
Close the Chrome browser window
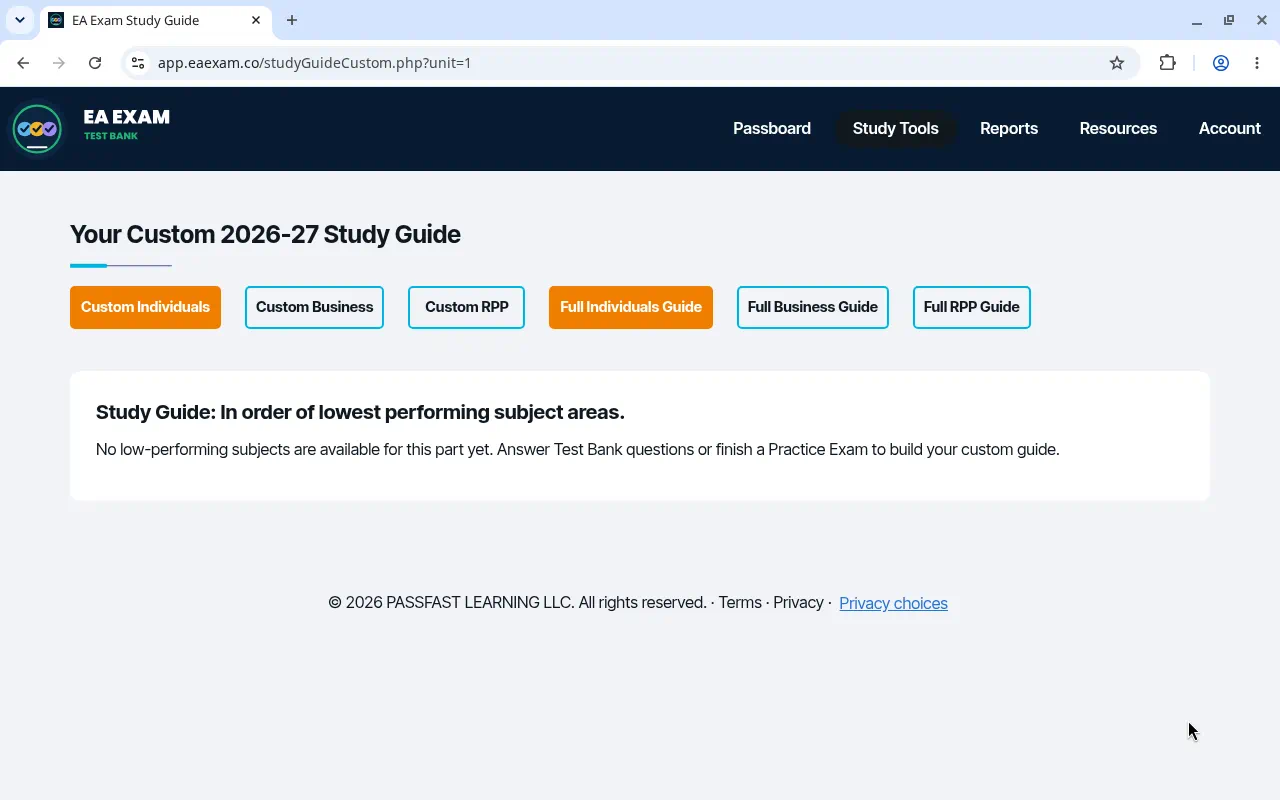tap(1261, 20)
